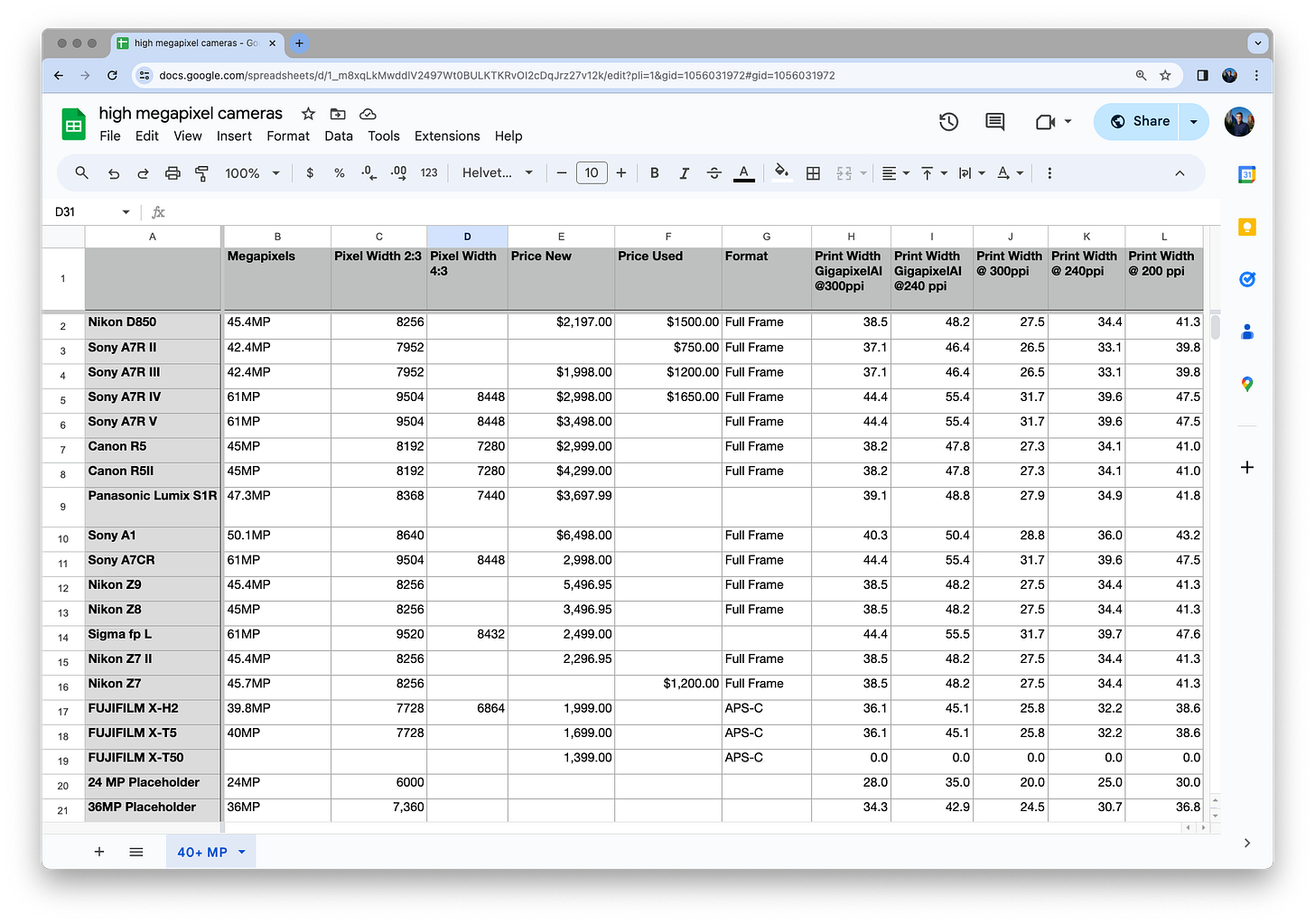This screenshot has height=924, width=1315.
Task: Open Google Calendar side panel
Action: (1247, 174)
